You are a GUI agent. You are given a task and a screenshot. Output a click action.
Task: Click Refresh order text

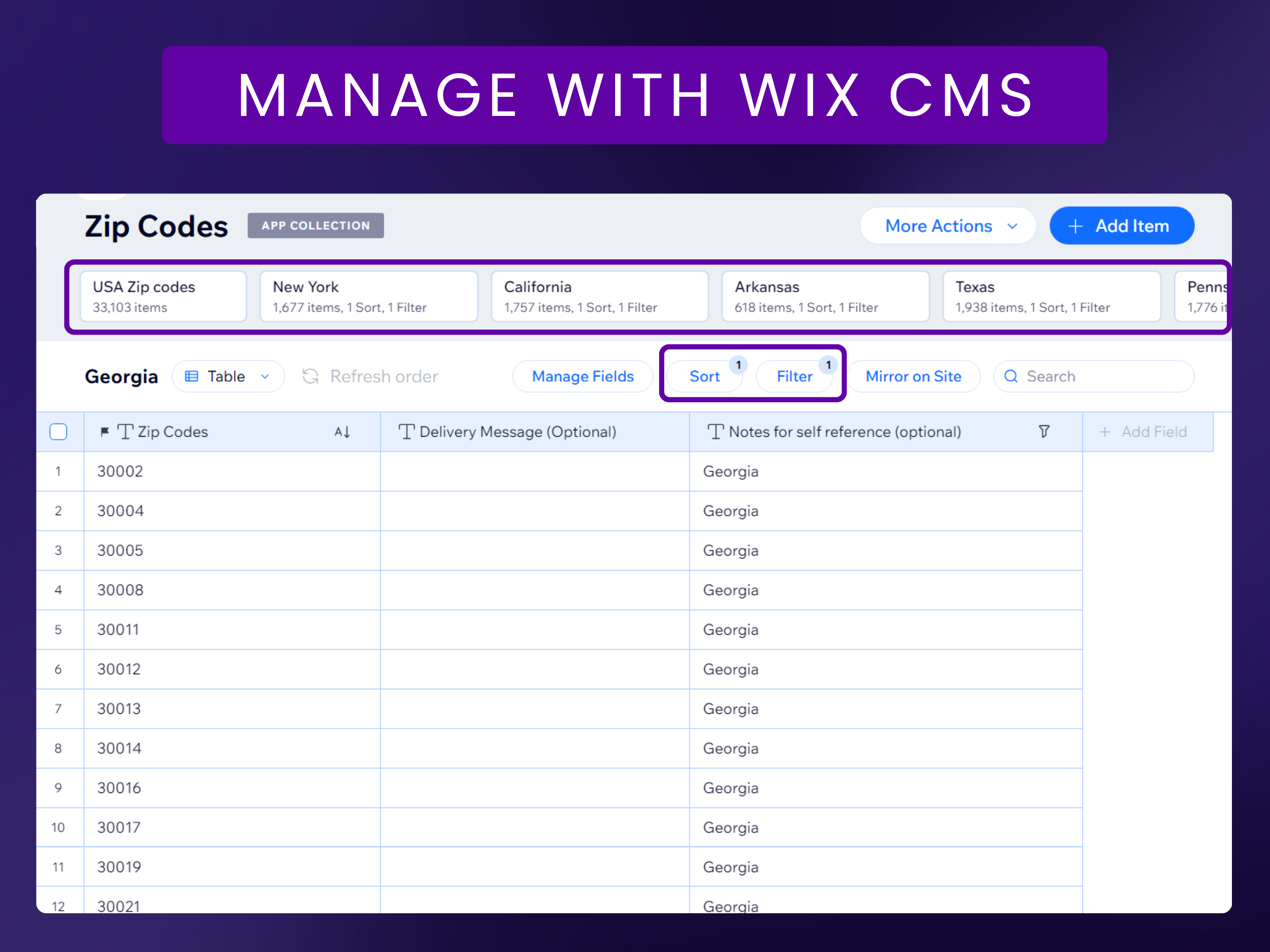(384, 377)
